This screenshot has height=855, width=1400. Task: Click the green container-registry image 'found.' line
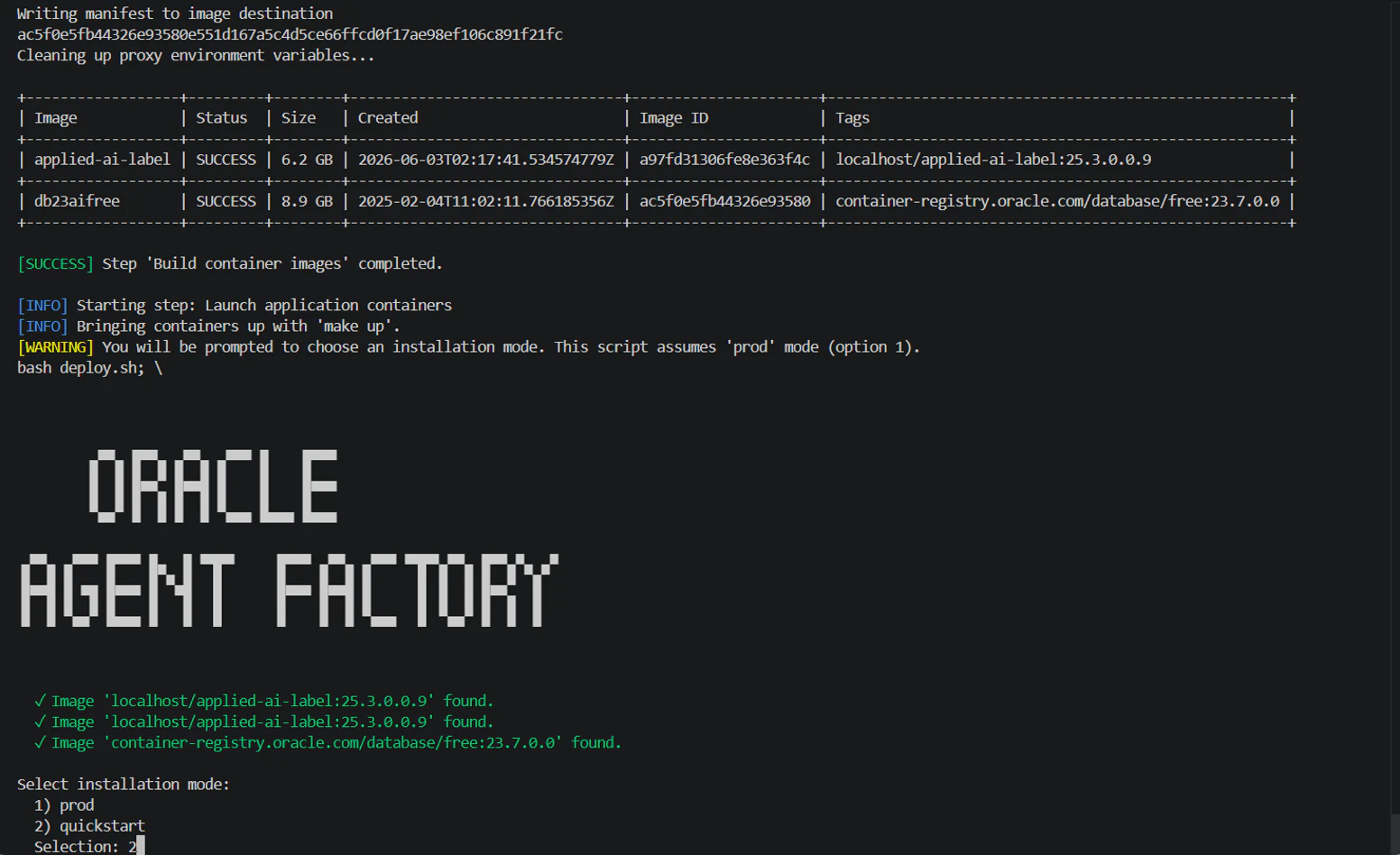coord(336,742)
